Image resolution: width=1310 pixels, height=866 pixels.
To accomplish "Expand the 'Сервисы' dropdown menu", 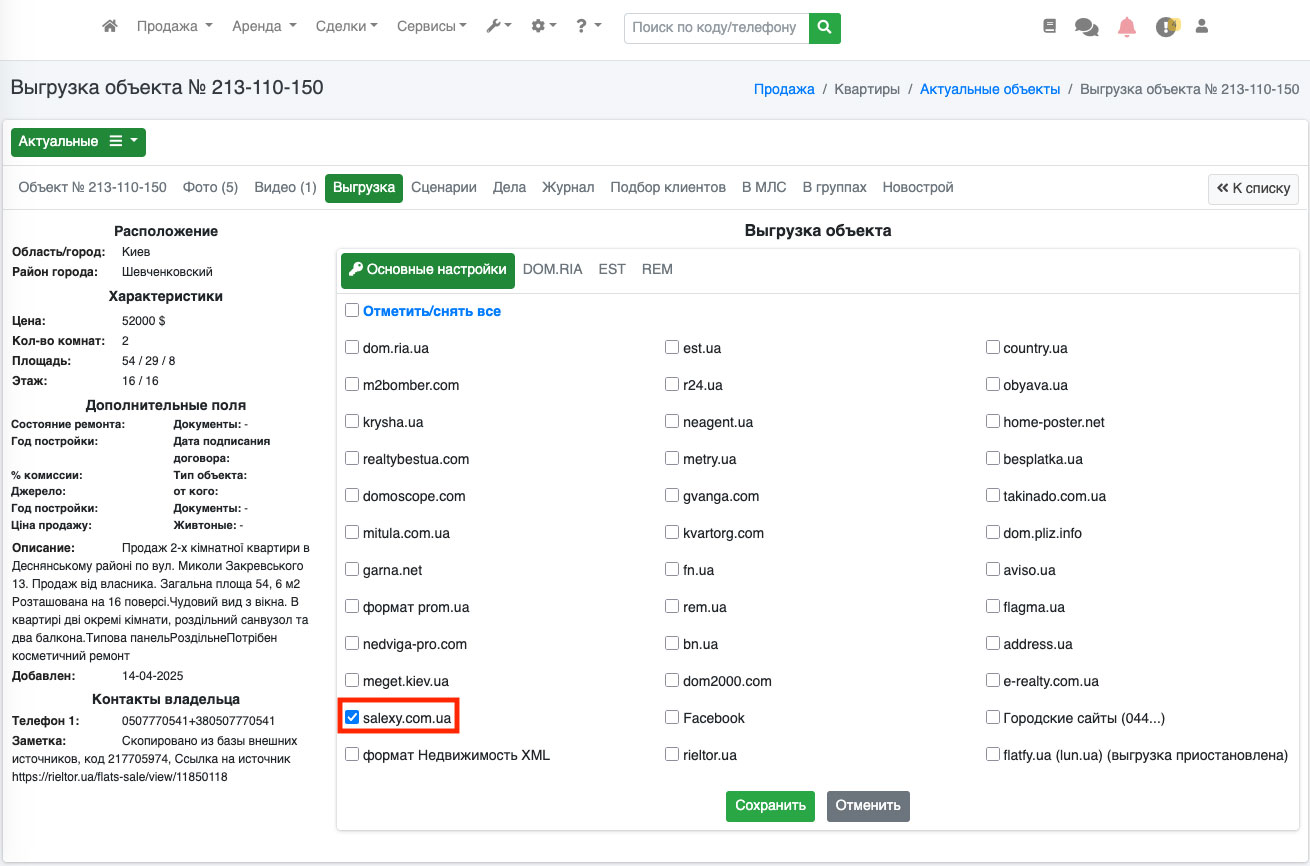I will coord(431,27).
